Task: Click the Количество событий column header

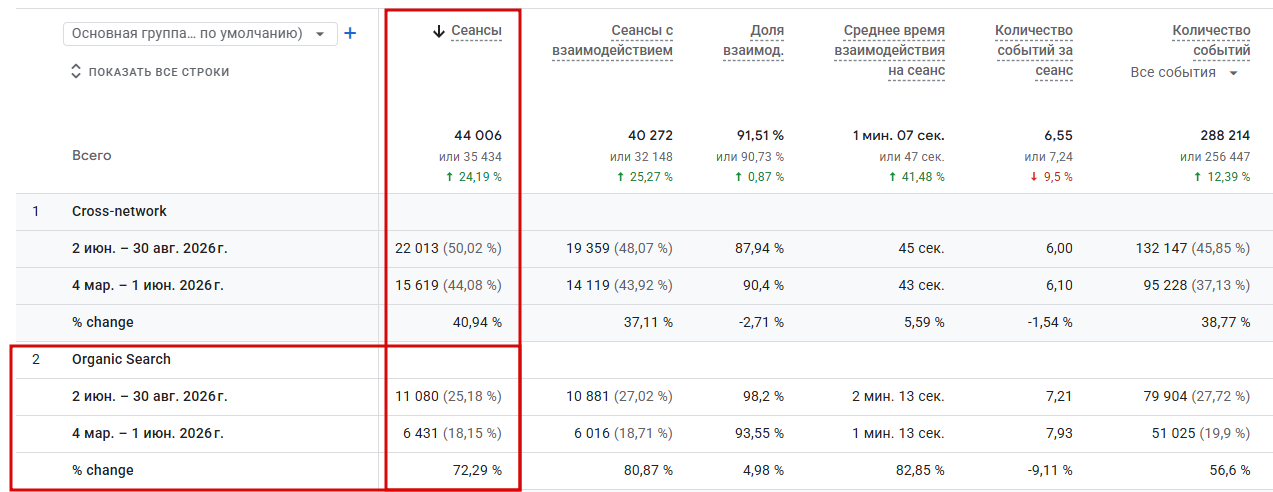Action: 1211,41
